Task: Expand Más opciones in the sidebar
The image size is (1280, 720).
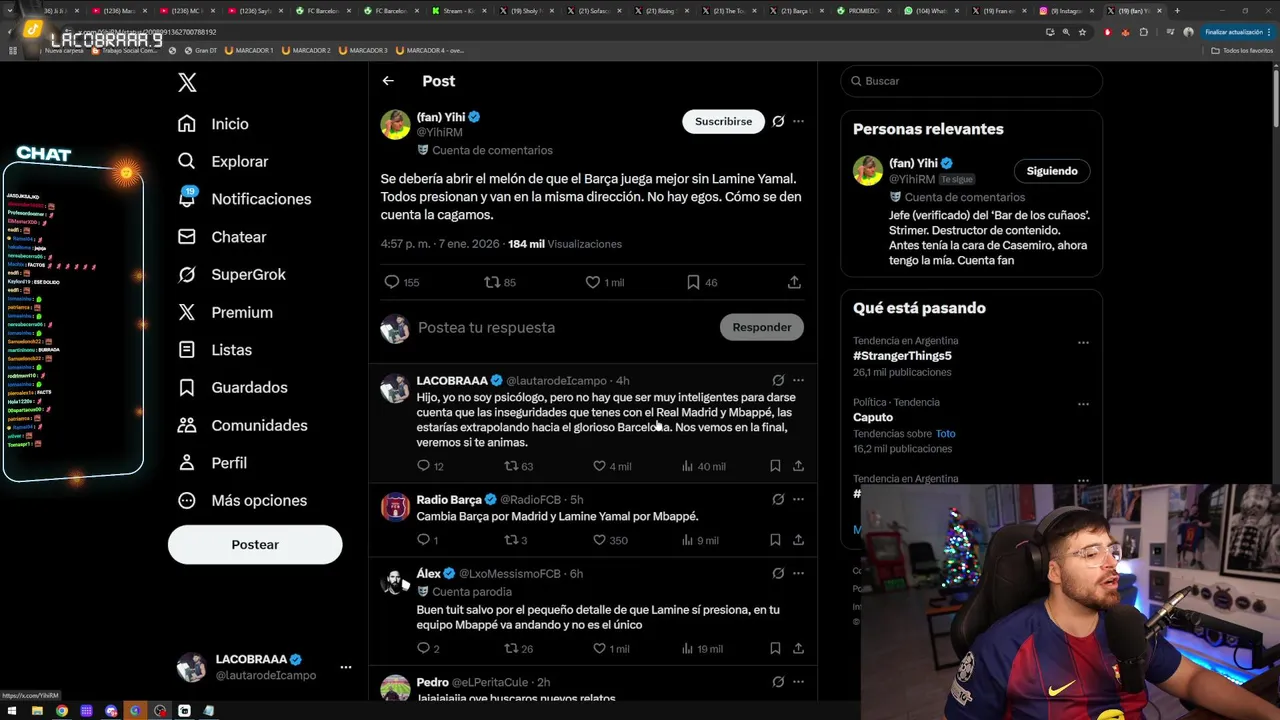Action: tap(241, 500)
